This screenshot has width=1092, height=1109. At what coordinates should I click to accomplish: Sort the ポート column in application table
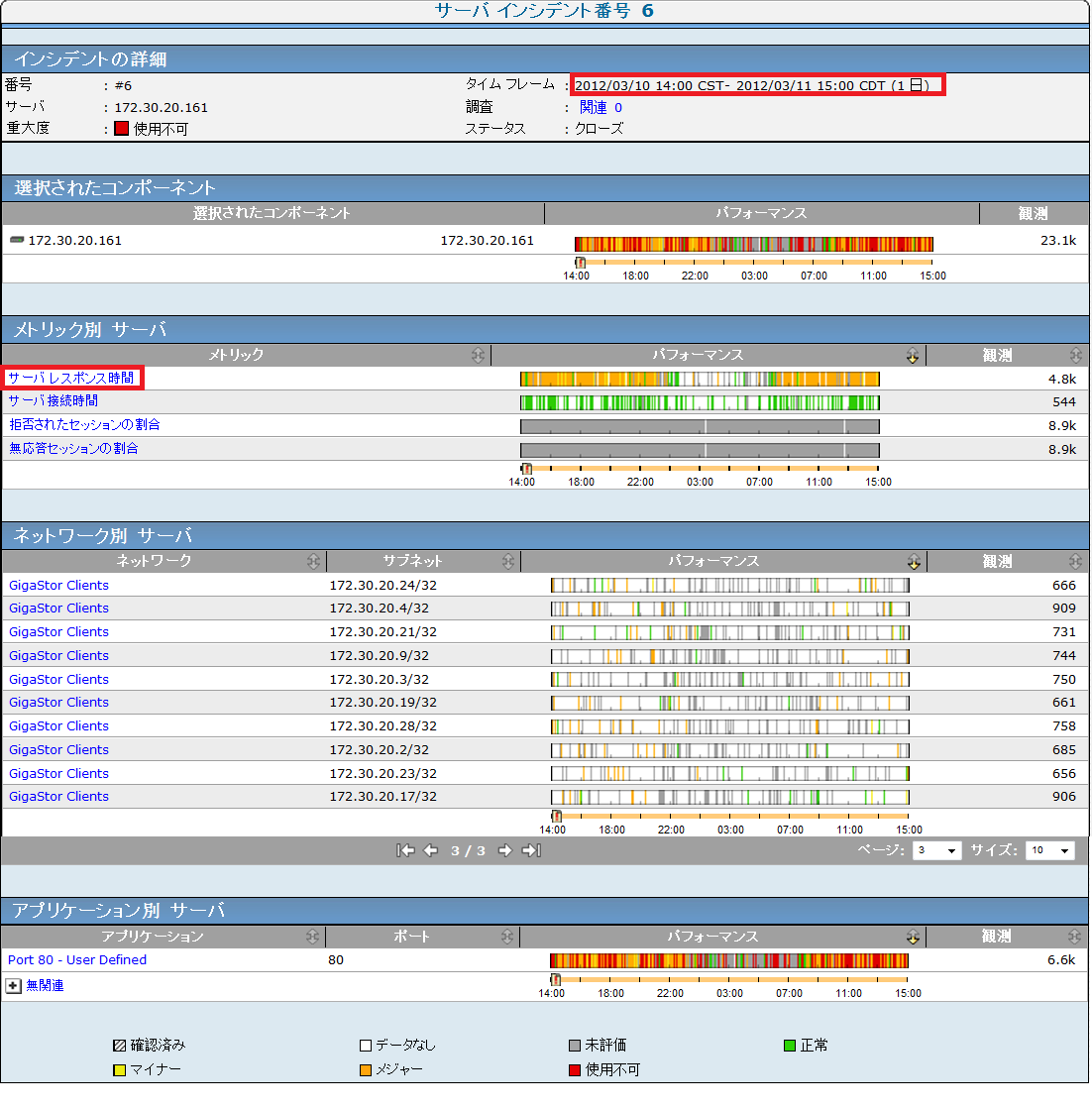pos(507,938)
